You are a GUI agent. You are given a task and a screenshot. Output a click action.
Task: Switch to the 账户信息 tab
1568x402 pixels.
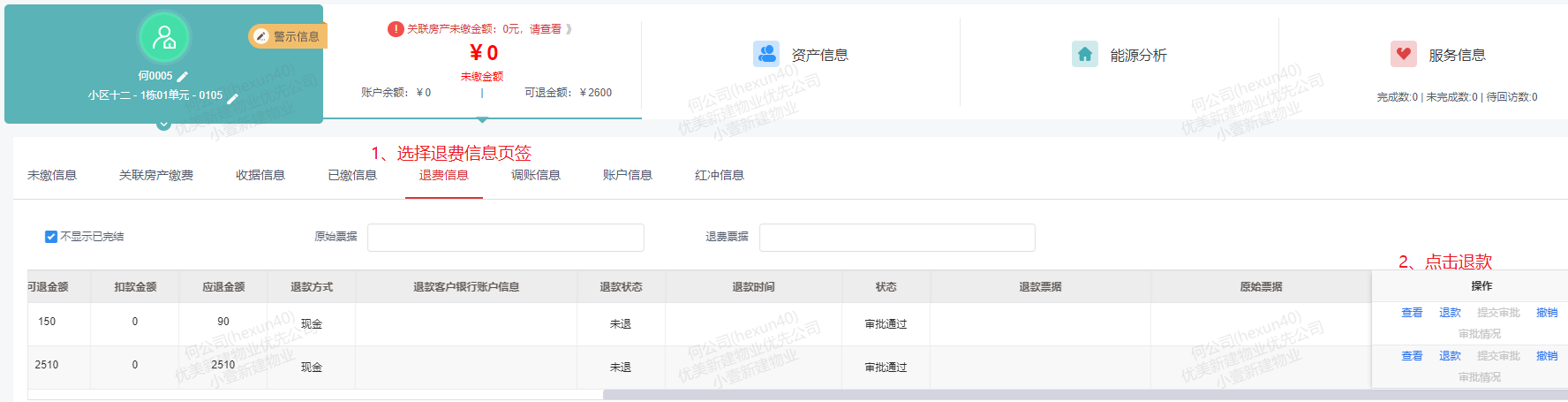click(x=628, y=175)
